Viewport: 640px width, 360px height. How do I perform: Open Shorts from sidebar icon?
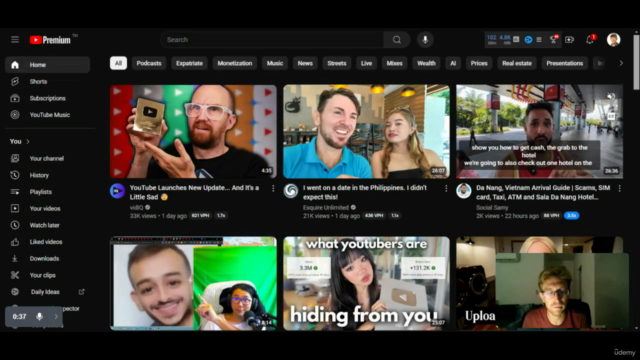[15, 82]
